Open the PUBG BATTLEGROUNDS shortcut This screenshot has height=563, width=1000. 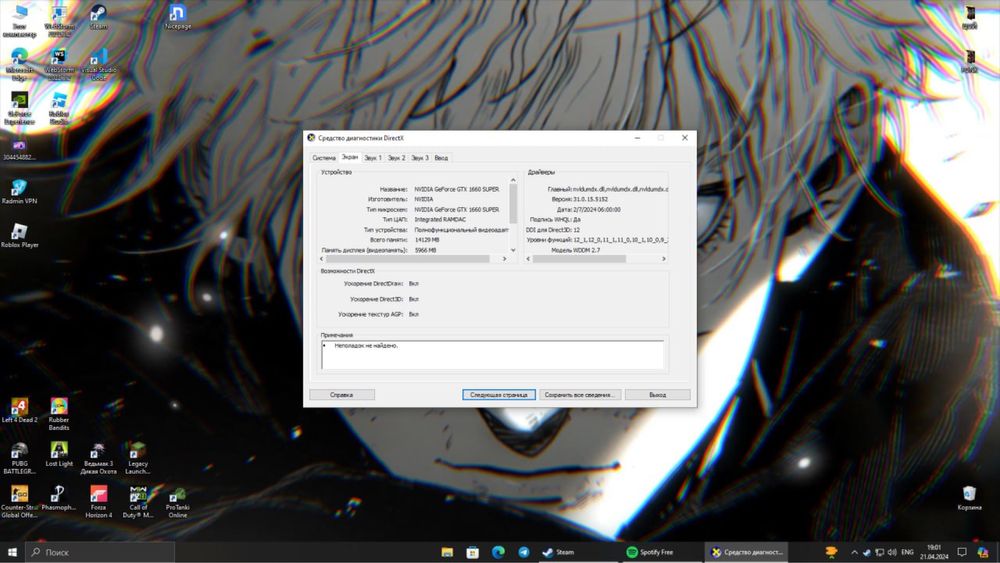19,458
